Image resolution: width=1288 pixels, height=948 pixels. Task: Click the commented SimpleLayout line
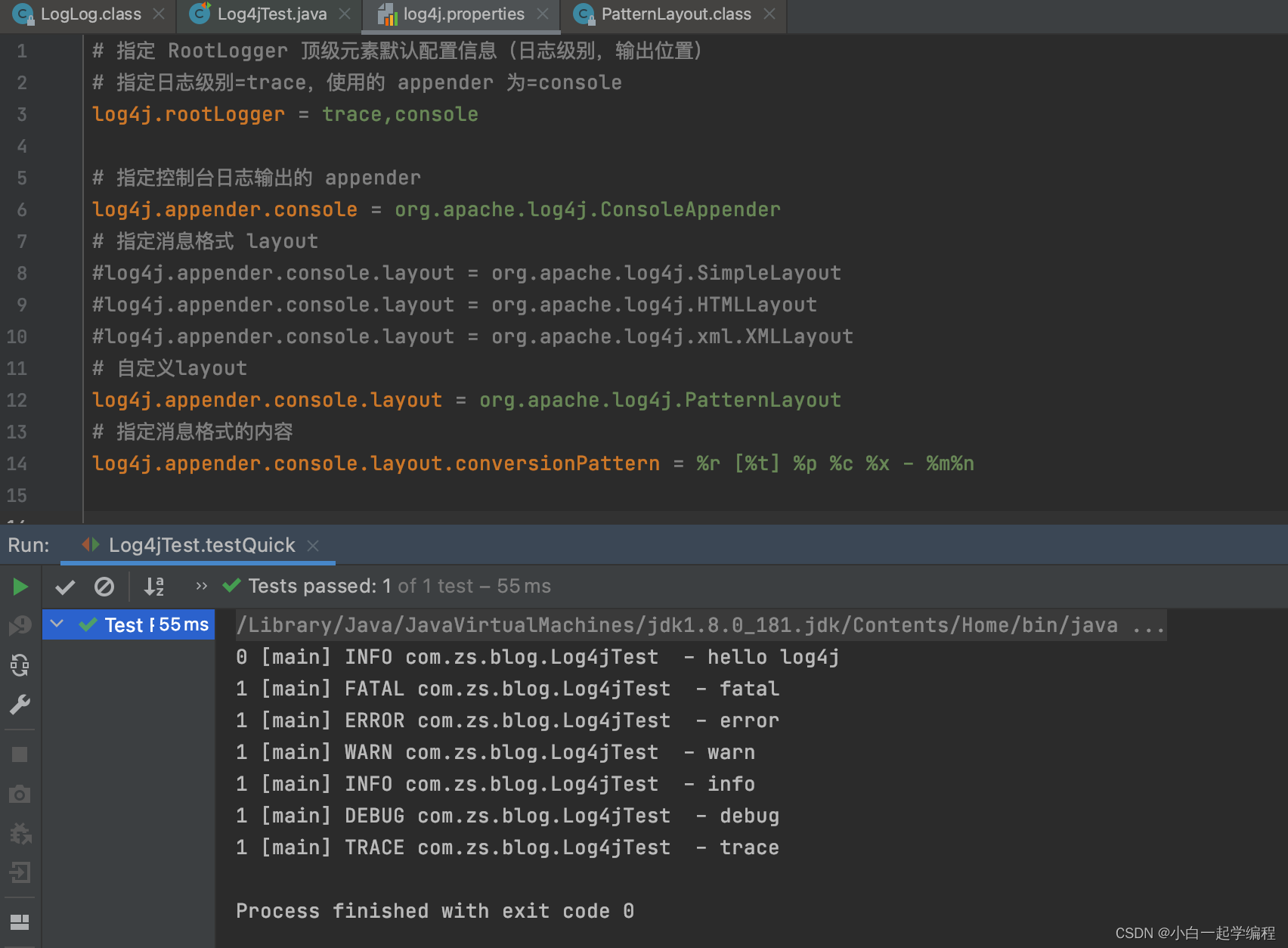pos(466,273)
